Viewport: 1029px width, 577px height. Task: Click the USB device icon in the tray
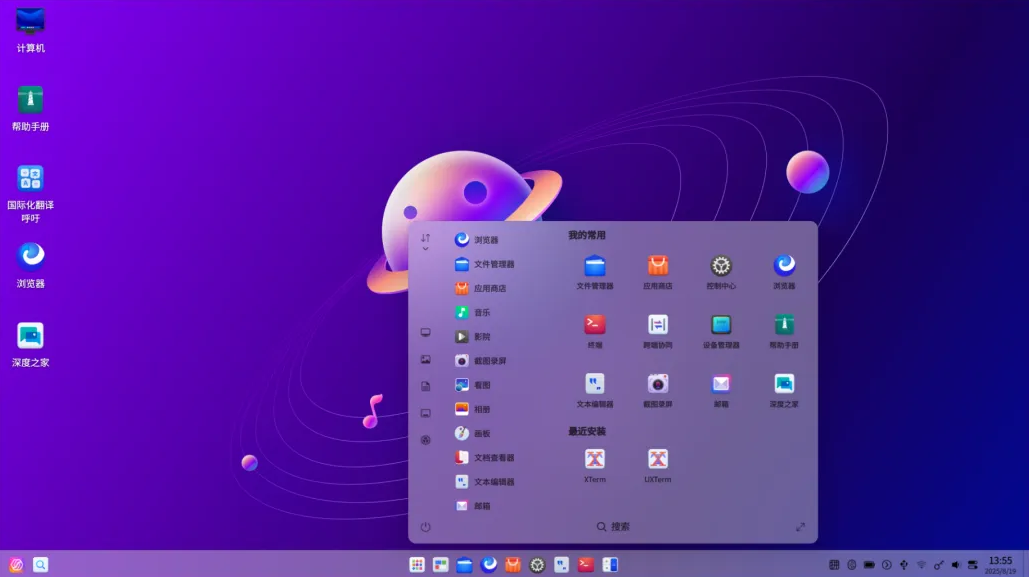point(904,565)
